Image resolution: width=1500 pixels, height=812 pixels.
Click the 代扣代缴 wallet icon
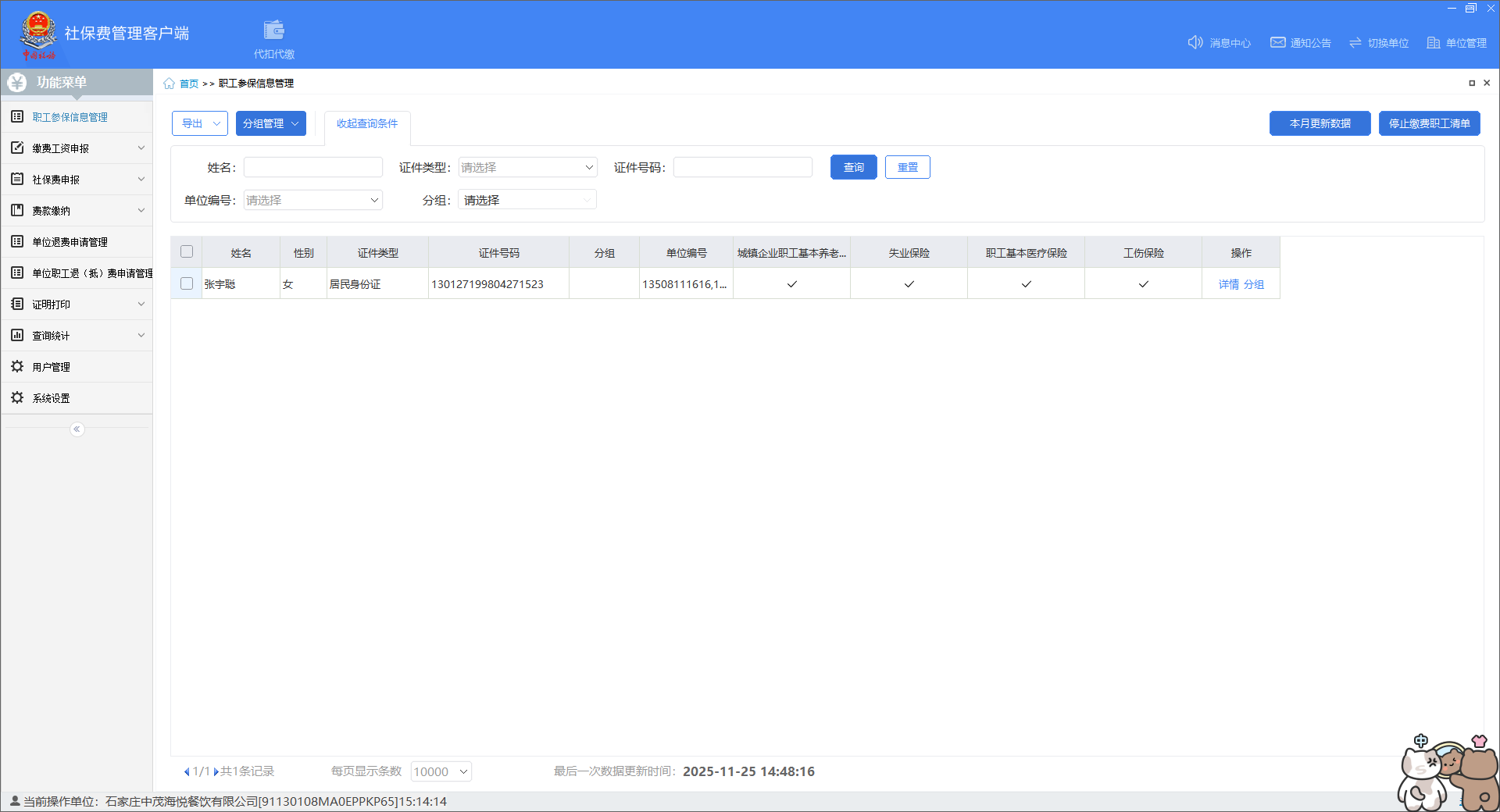(273, 31)
